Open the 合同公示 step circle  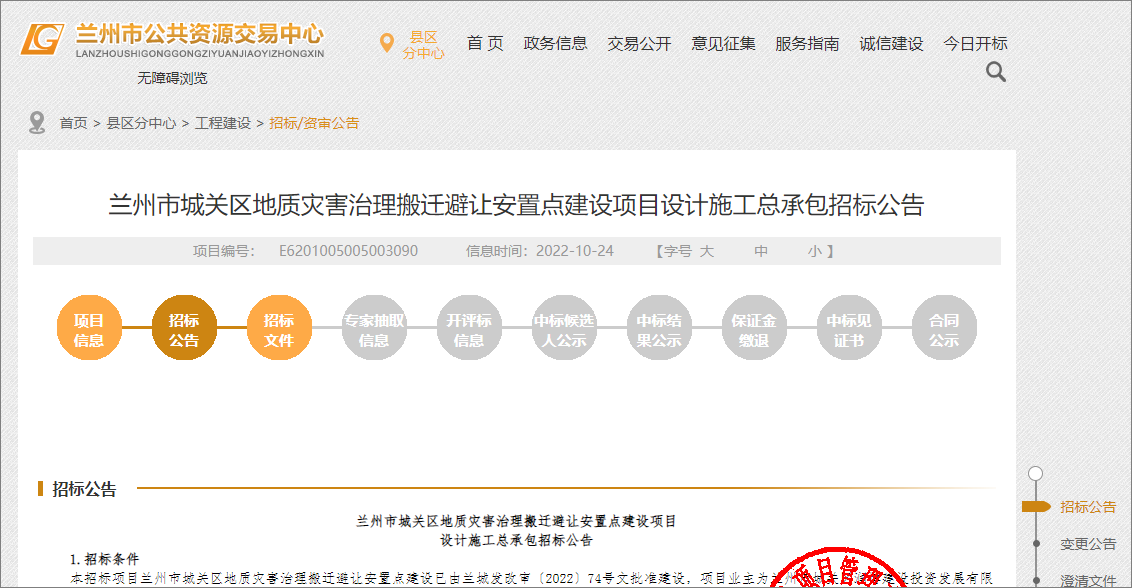tap(943, 329)
